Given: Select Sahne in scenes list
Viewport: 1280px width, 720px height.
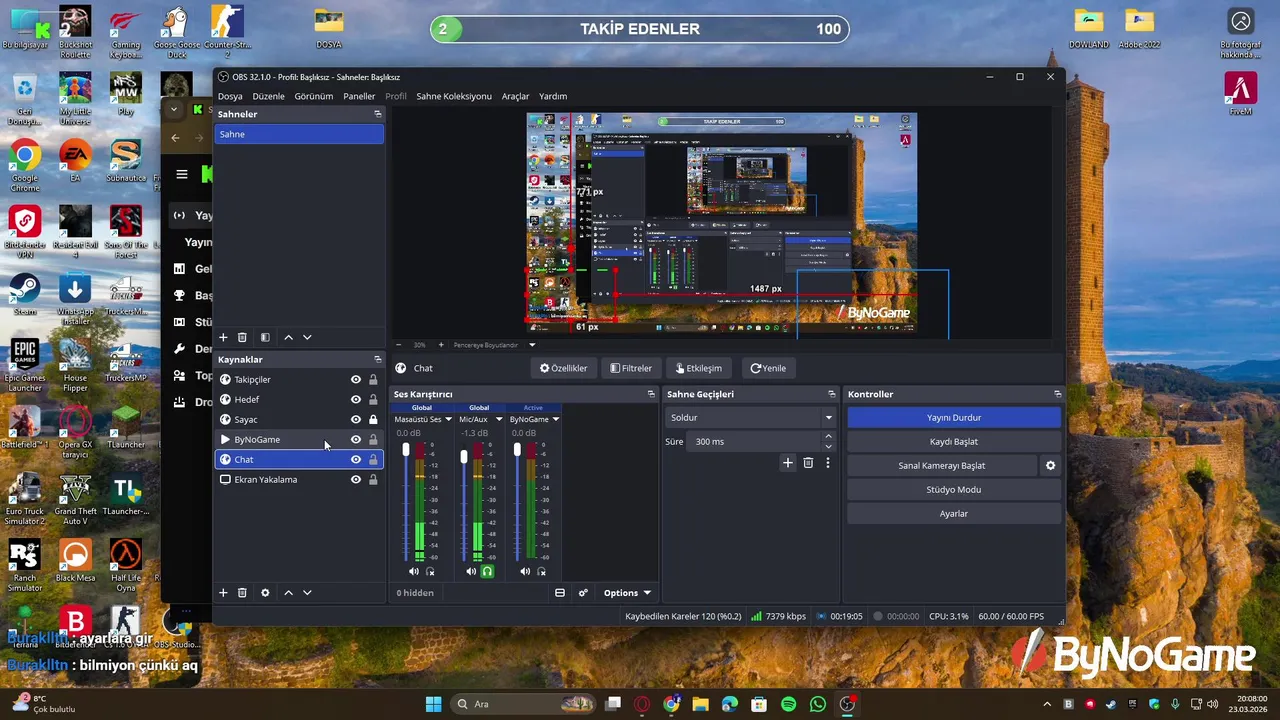Looking at the screenshot, I should coord(299,134).
